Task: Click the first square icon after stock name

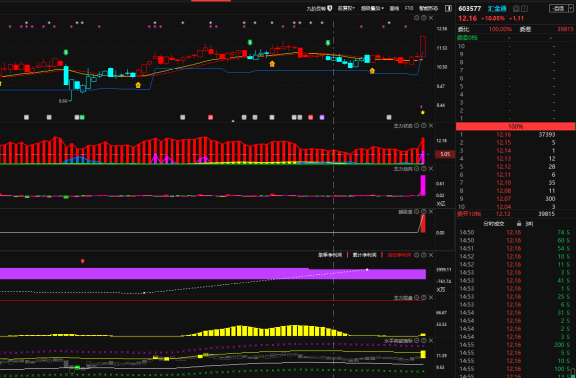Action: point(516,8)
